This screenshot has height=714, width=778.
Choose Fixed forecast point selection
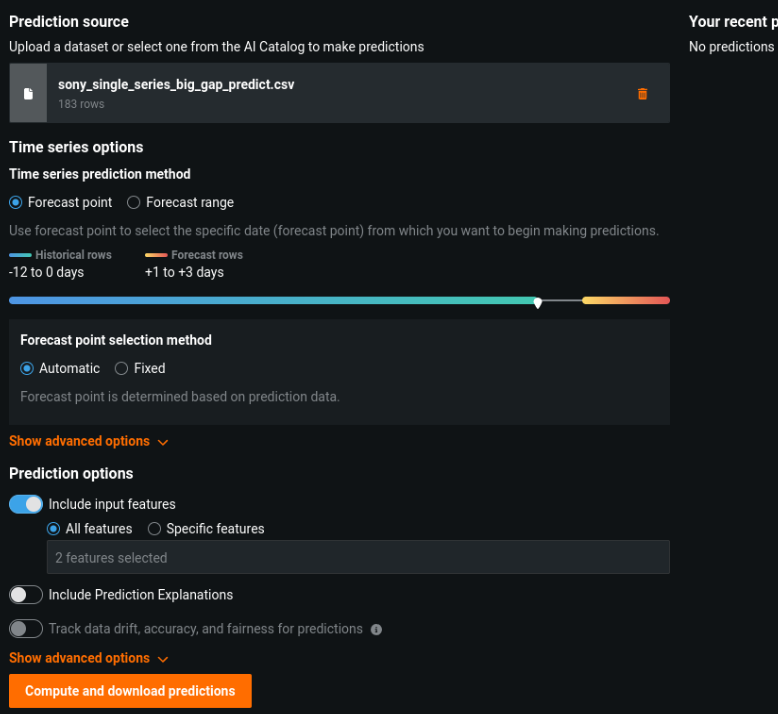click(x=122, y=368)
